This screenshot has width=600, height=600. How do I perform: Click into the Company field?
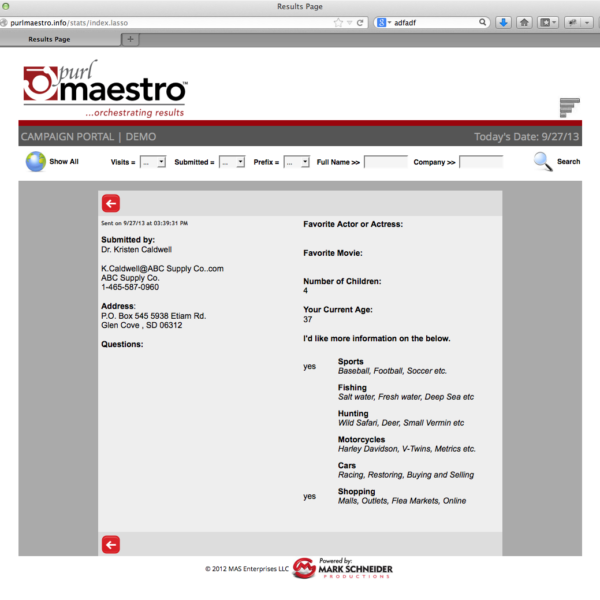pos(480,161)
